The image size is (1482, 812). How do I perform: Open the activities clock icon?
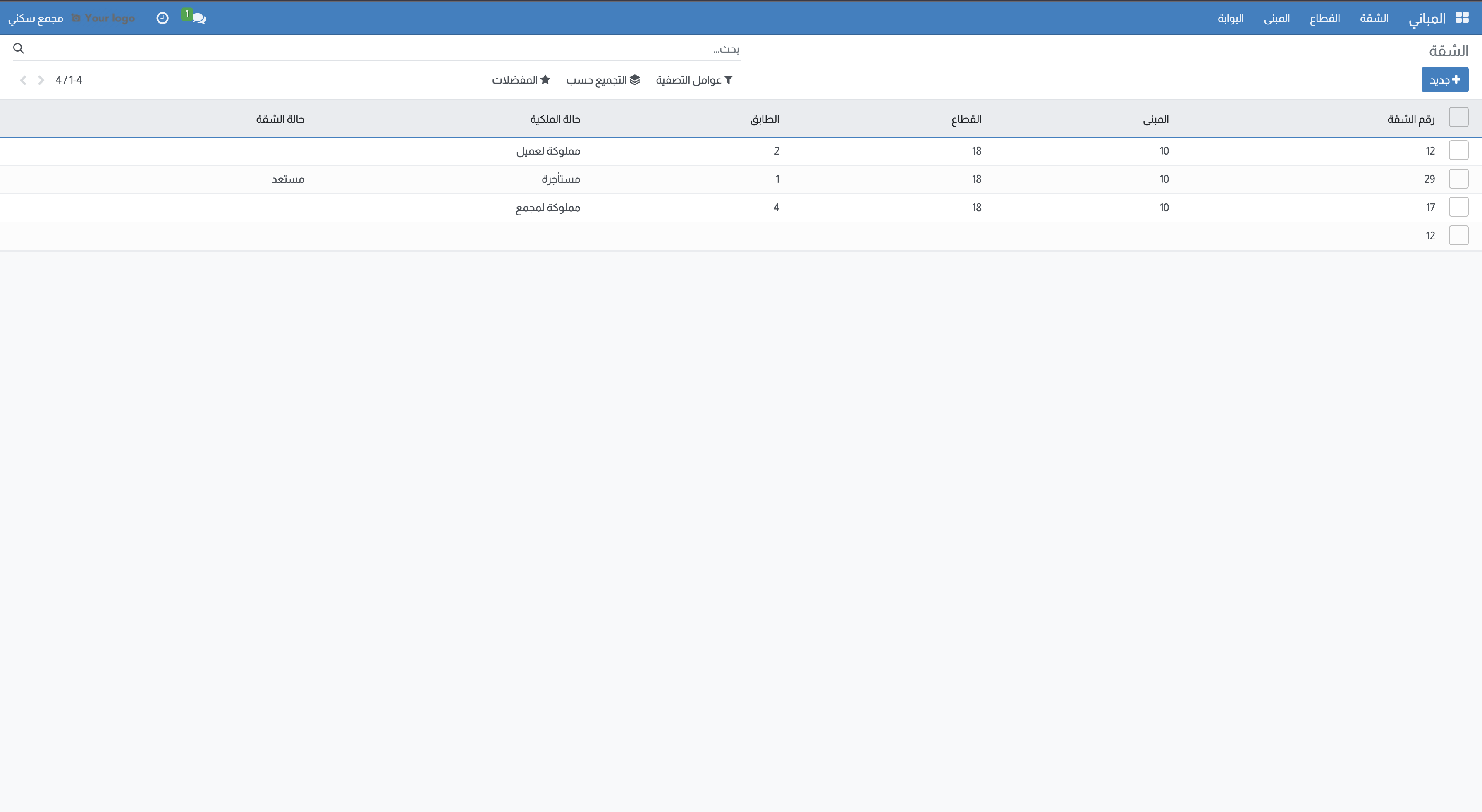162,19
